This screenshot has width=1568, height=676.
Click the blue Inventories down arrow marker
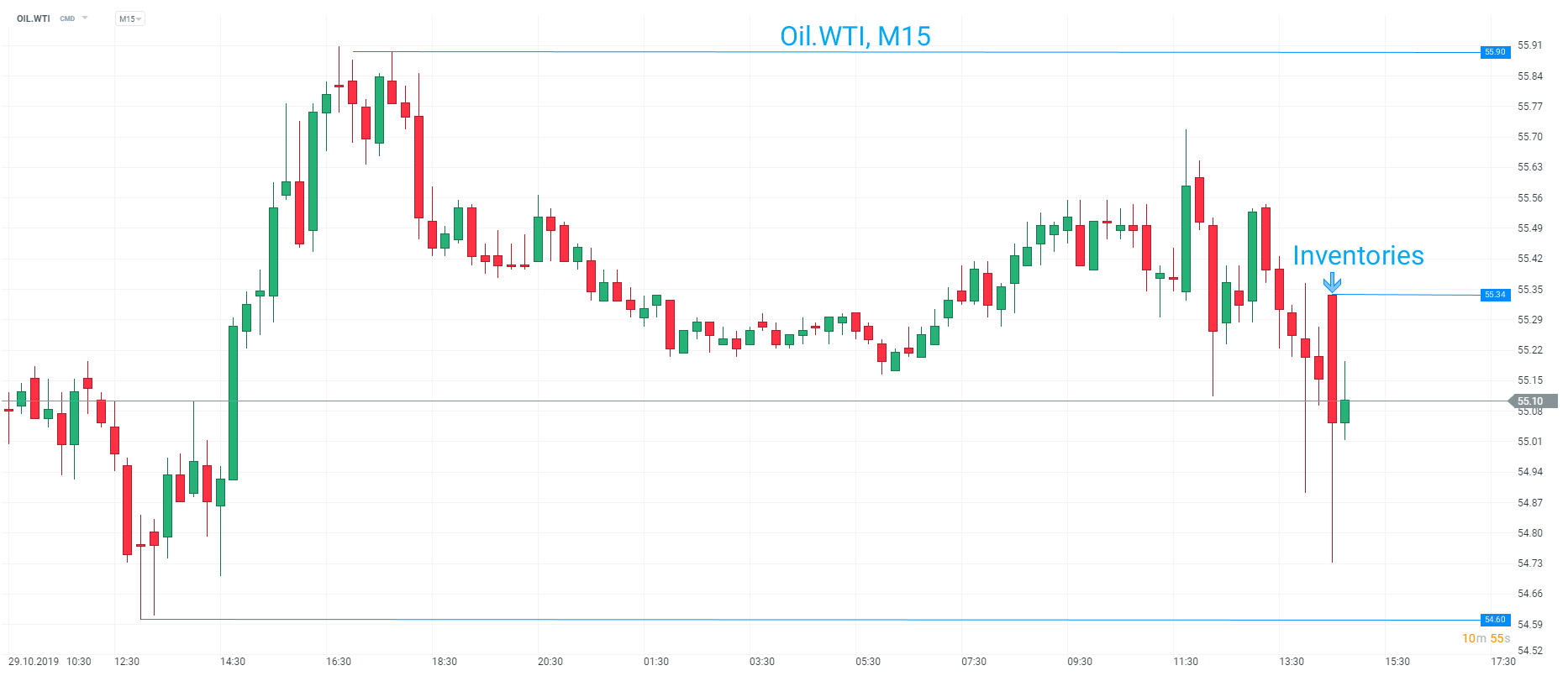[x=1332, y=282]
